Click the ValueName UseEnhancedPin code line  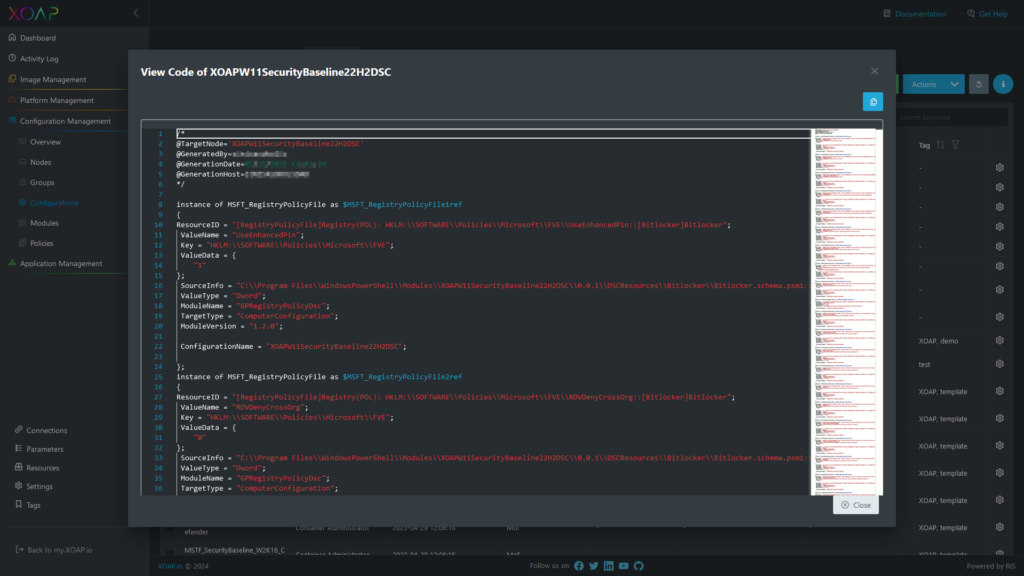tap(242, 235)
